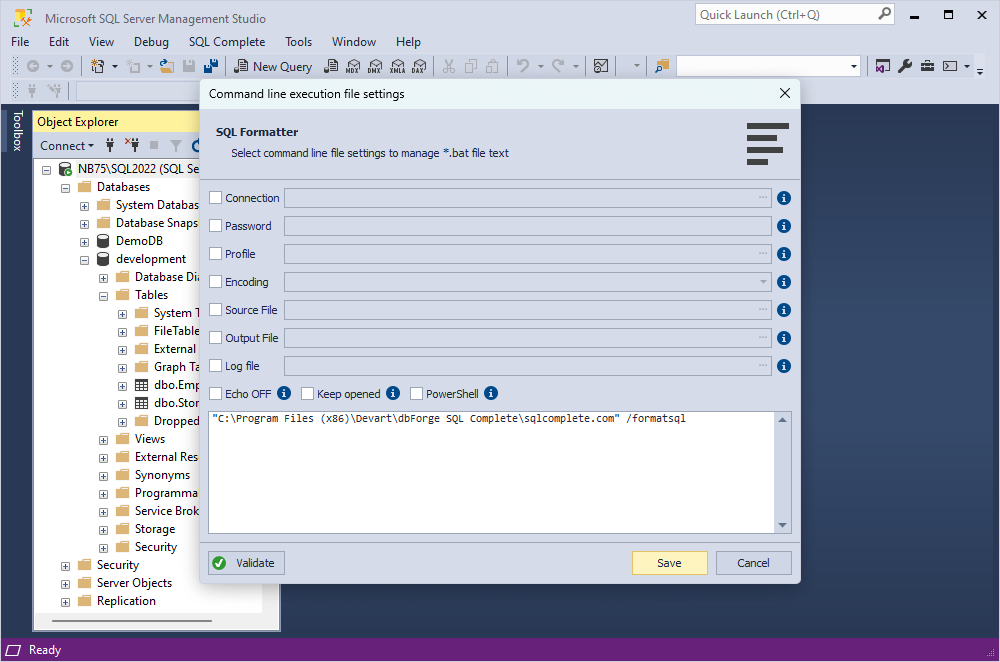
Task: Click info icon next to Output File field
Action: (784, 338)
